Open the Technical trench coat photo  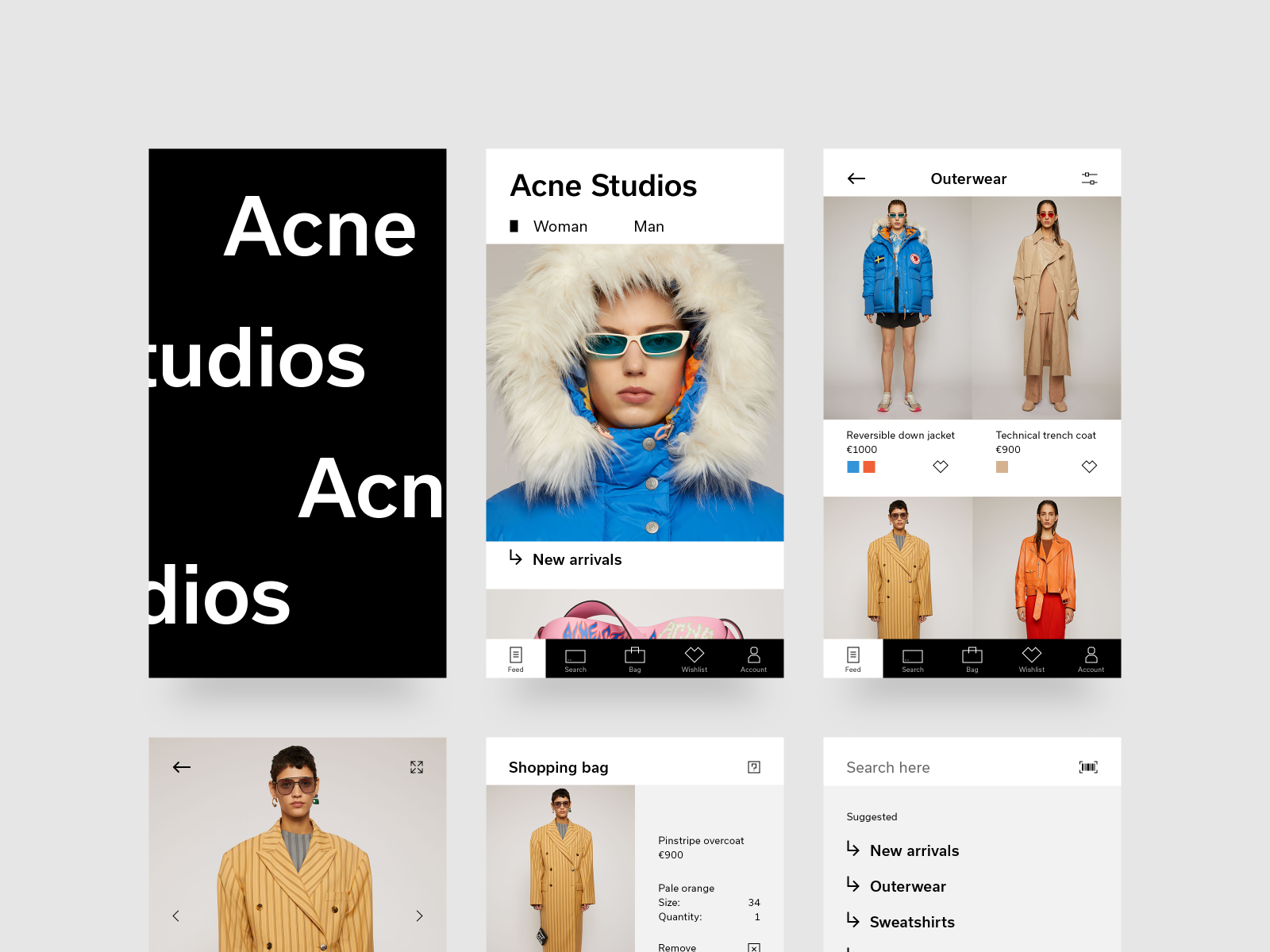point(1047,308)
